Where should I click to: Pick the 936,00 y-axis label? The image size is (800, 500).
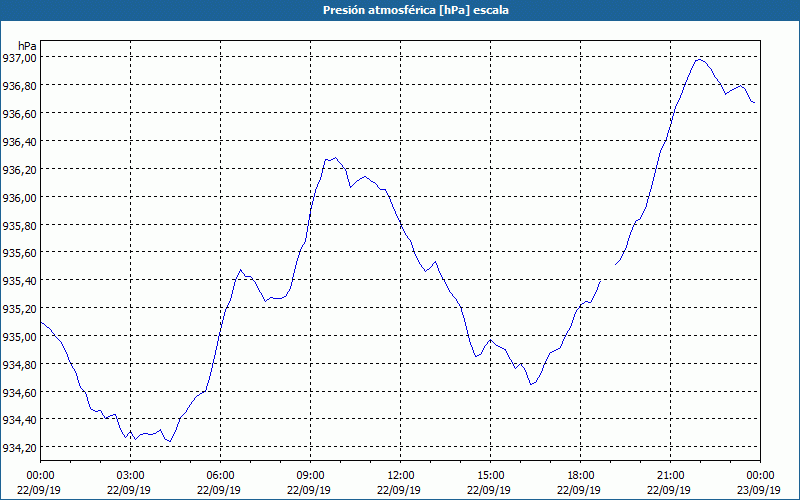[x=20, y=197]
